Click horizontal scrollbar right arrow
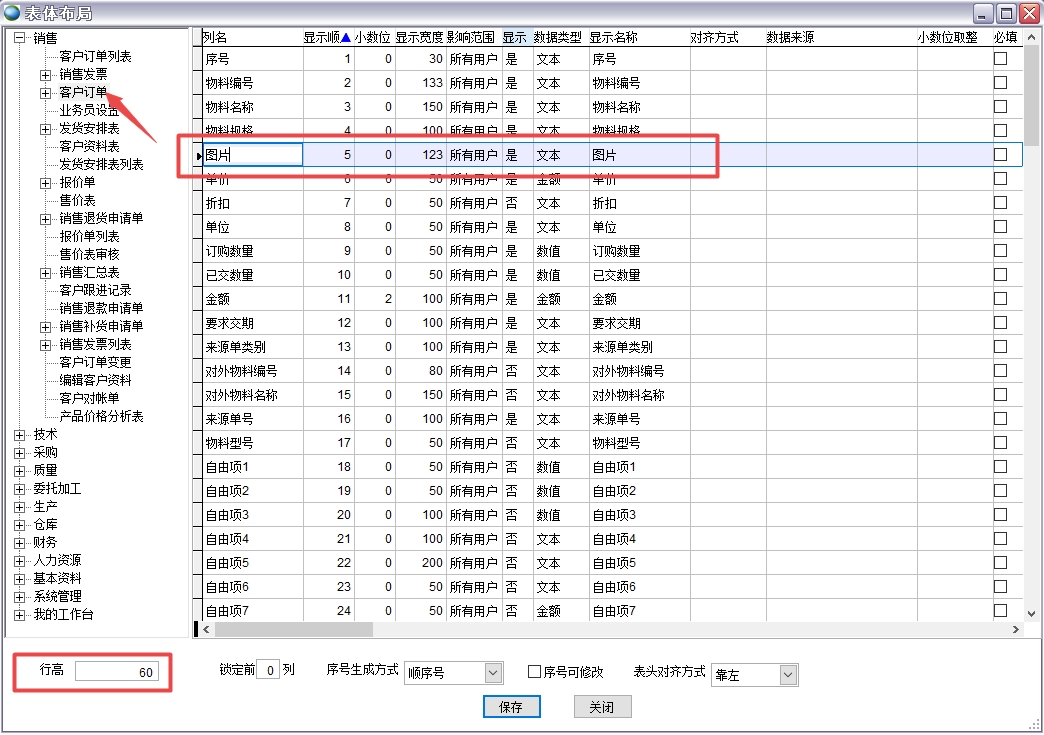Viewport: 1044px width, 735px height. (x=1015, y=630)
